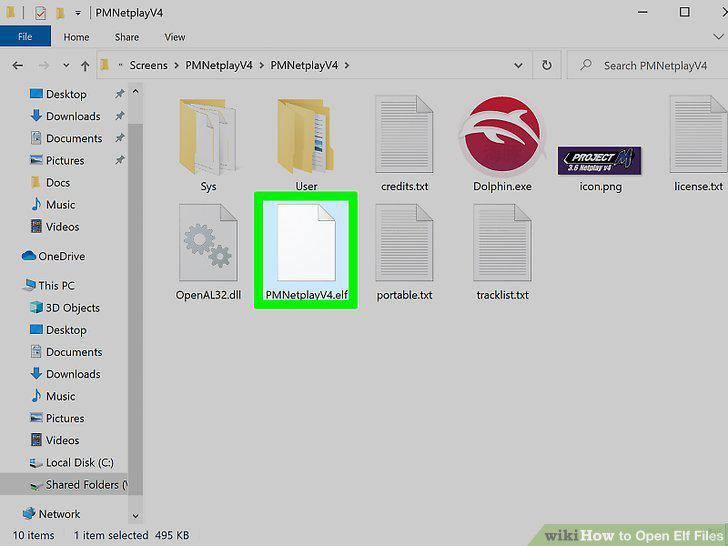
Task: Open Music under This PC
Action: click(60, 396)
